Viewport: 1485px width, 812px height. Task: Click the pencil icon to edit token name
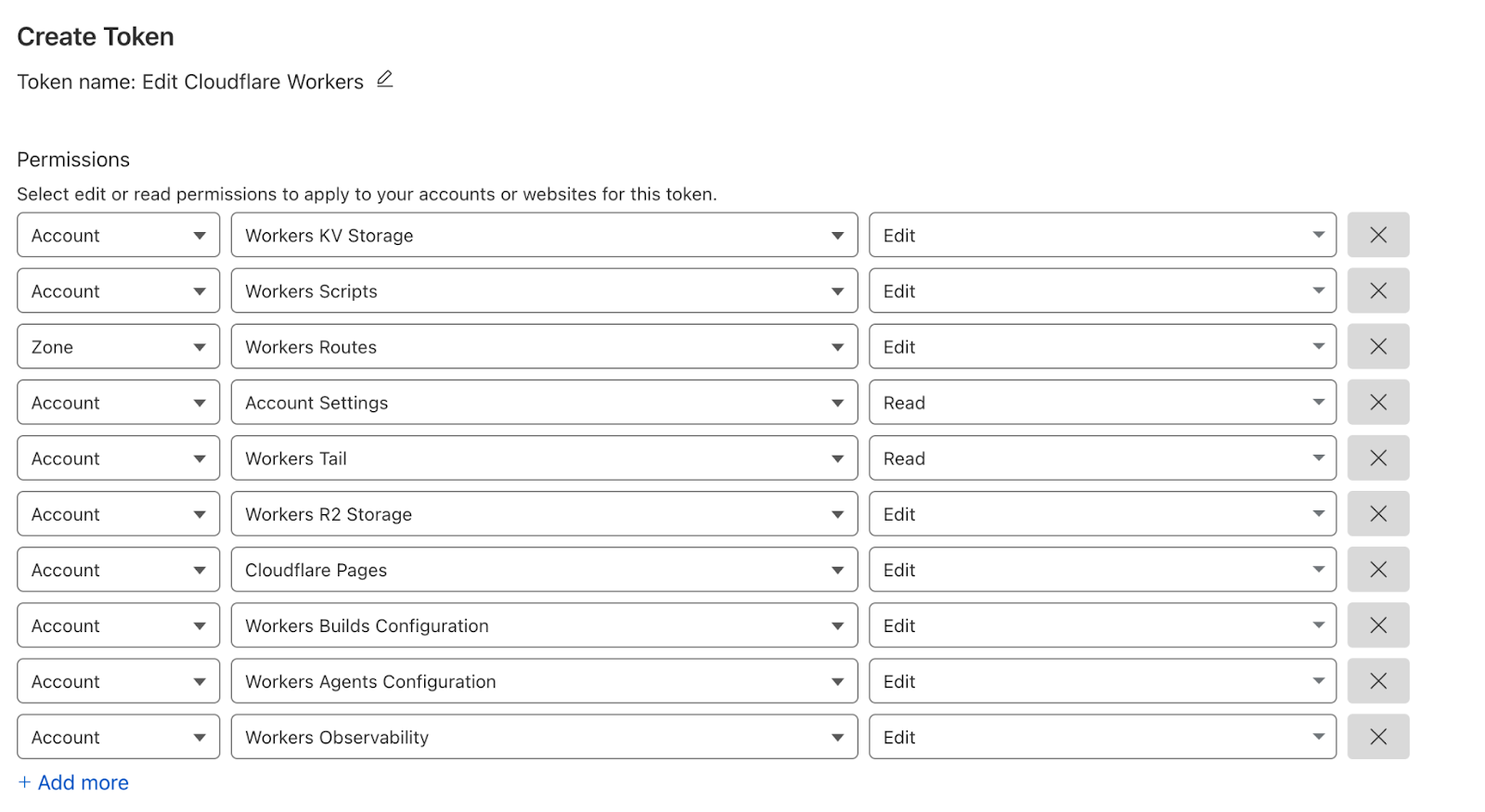(385, 80)
